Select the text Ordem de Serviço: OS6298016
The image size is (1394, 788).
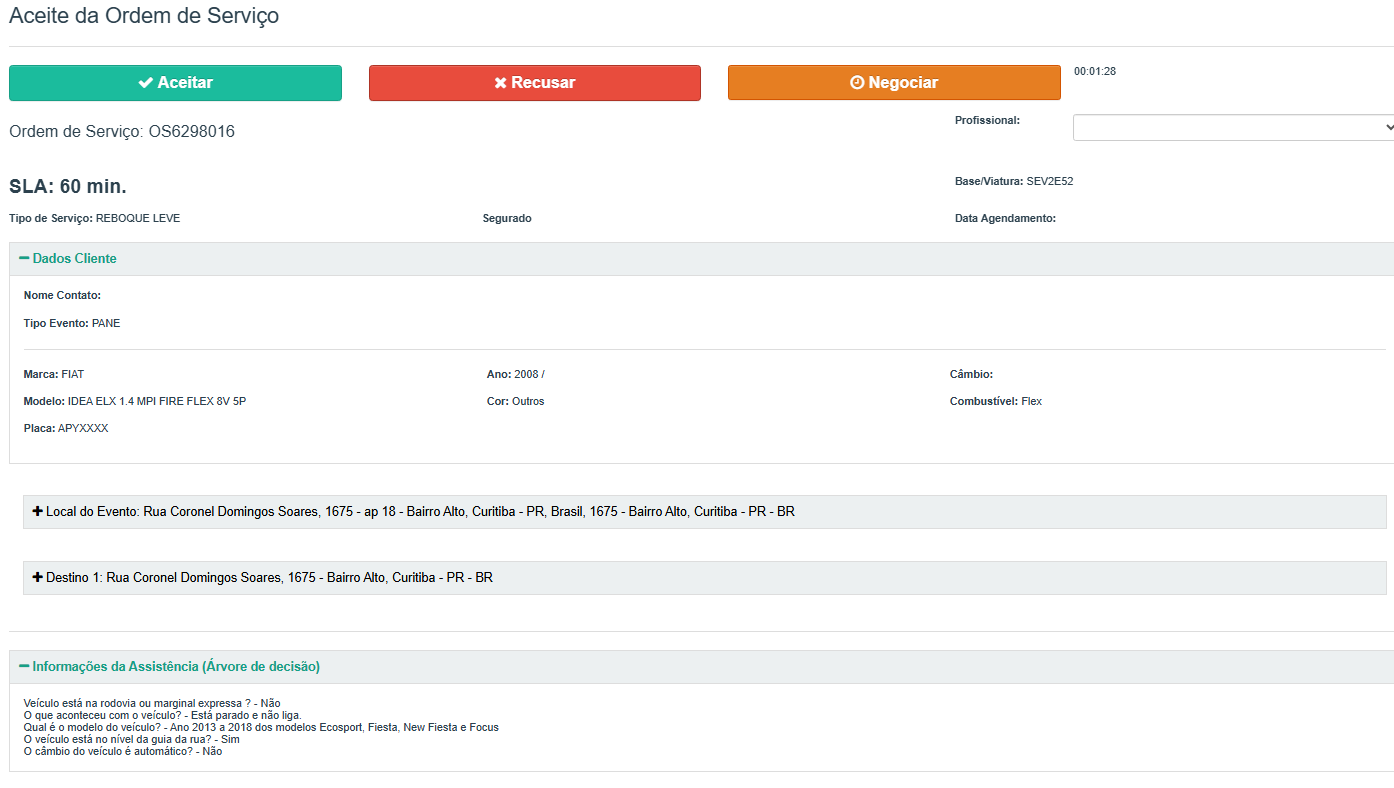tap(122, 131)
